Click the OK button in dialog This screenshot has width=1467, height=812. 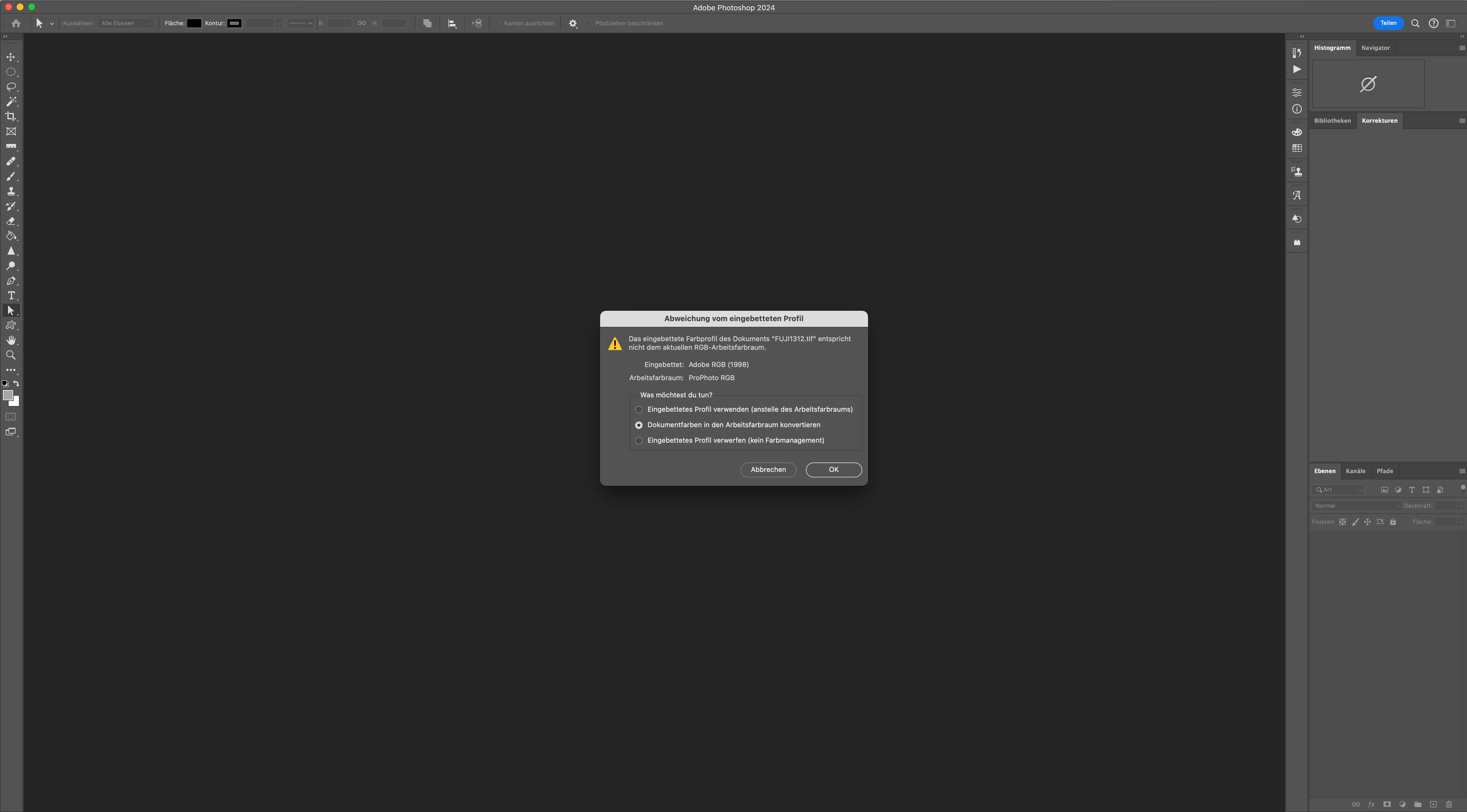click(833, 470)
